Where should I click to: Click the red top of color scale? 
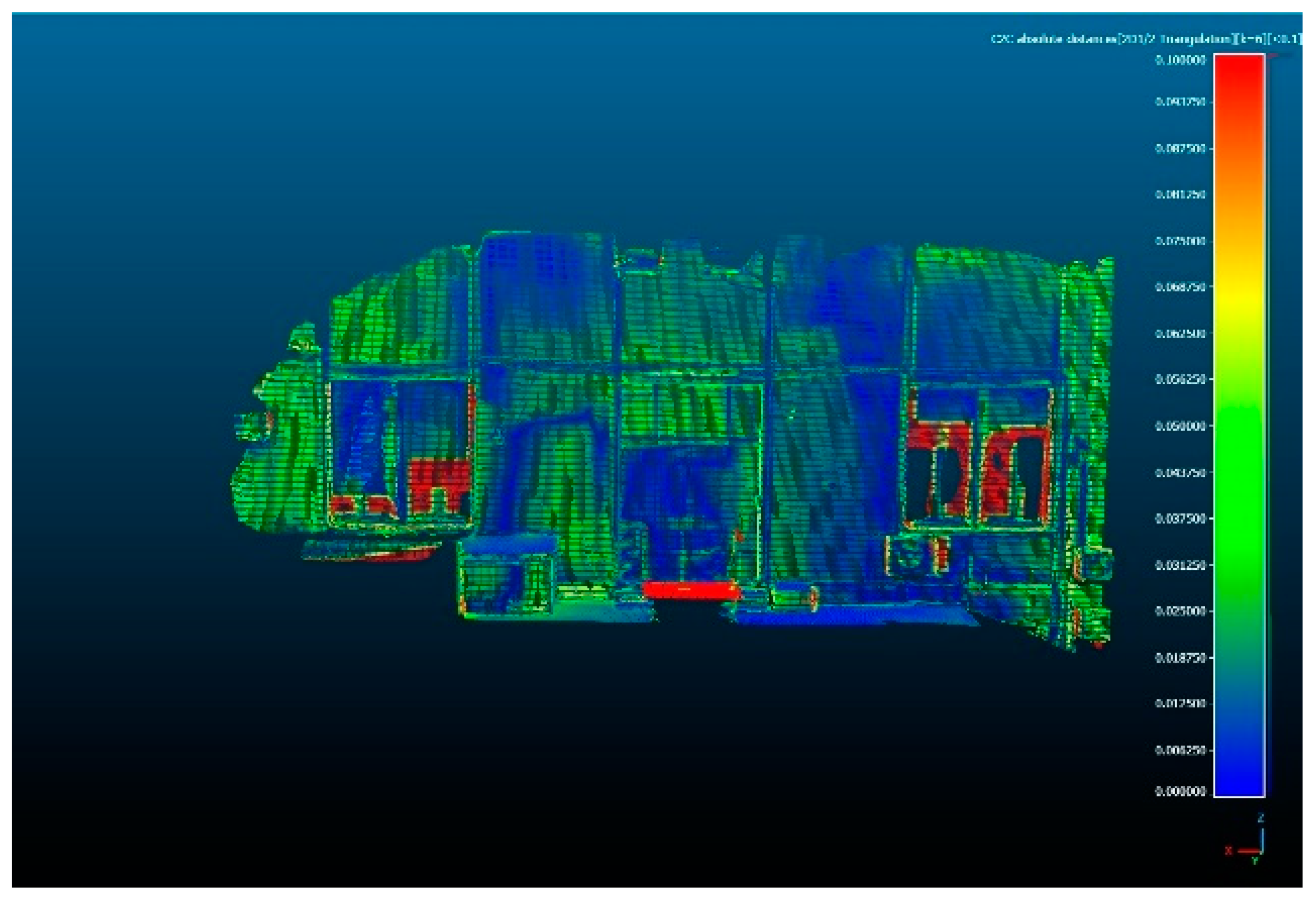[1239, 74]
